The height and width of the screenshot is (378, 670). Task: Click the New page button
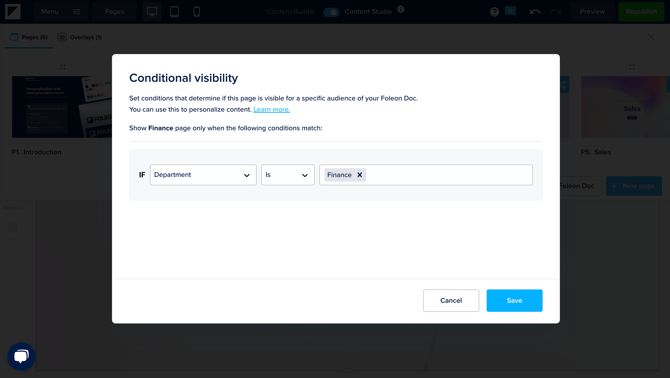pyautogui.click(x=634, y=186)
